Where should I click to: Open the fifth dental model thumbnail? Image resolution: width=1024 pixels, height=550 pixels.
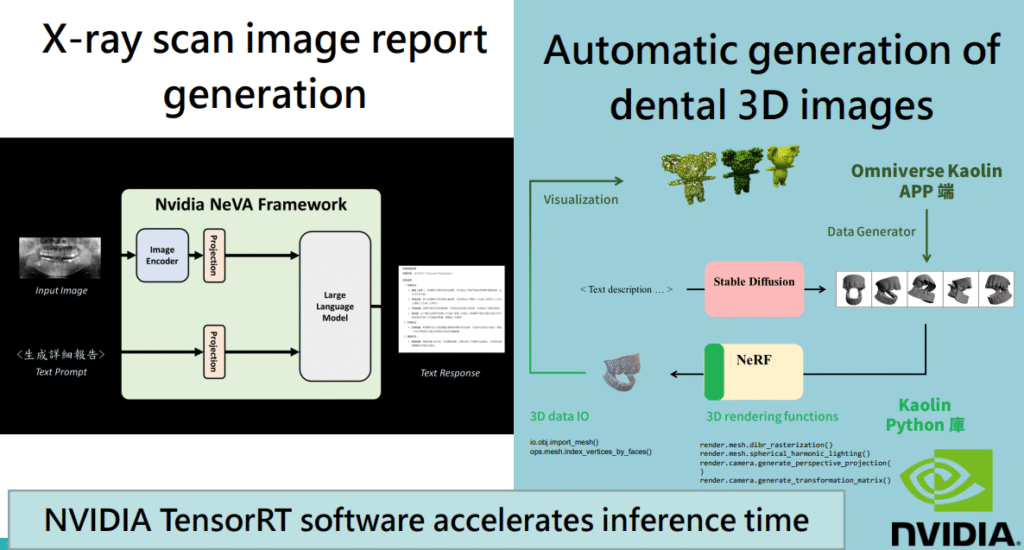pos(996,289)
